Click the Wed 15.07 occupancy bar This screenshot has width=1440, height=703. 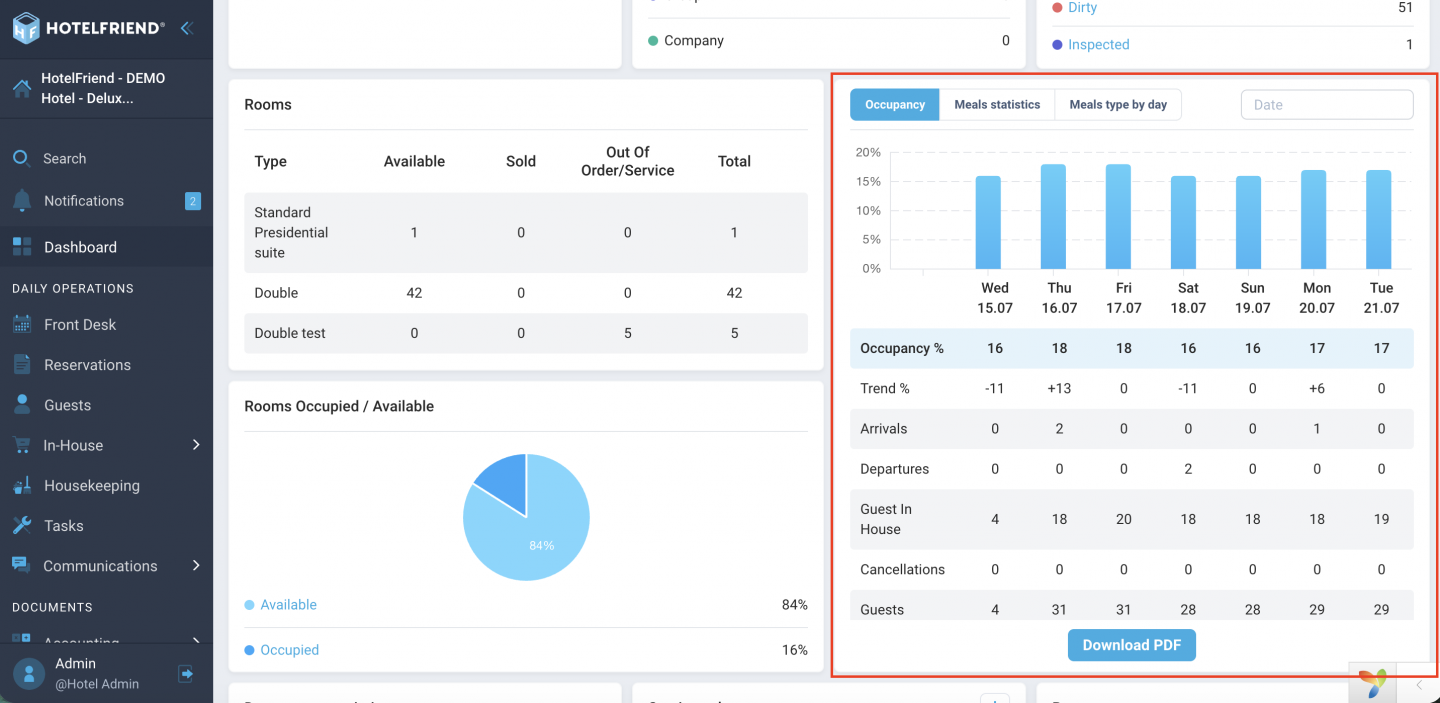coord(988,223)
